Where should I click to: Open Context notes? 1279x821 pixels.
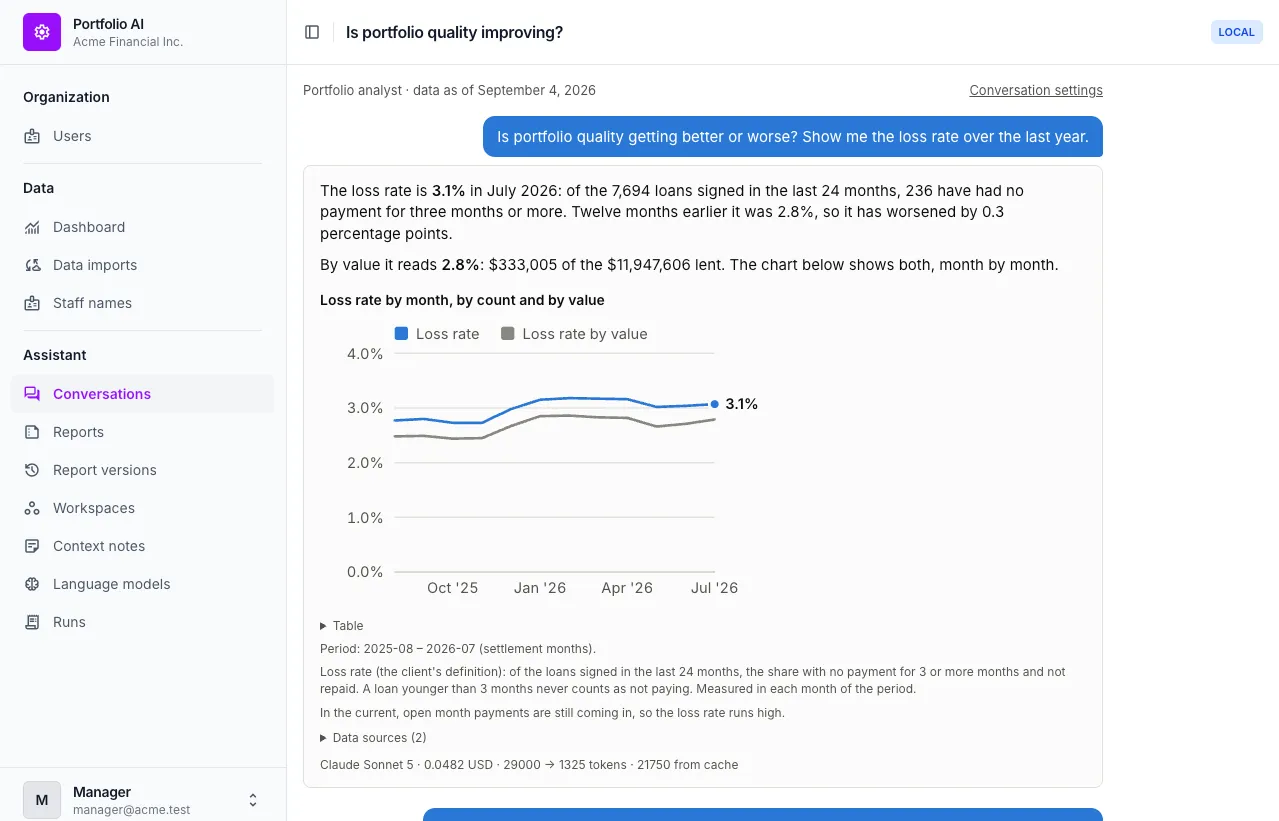click(x=142, y=546)
